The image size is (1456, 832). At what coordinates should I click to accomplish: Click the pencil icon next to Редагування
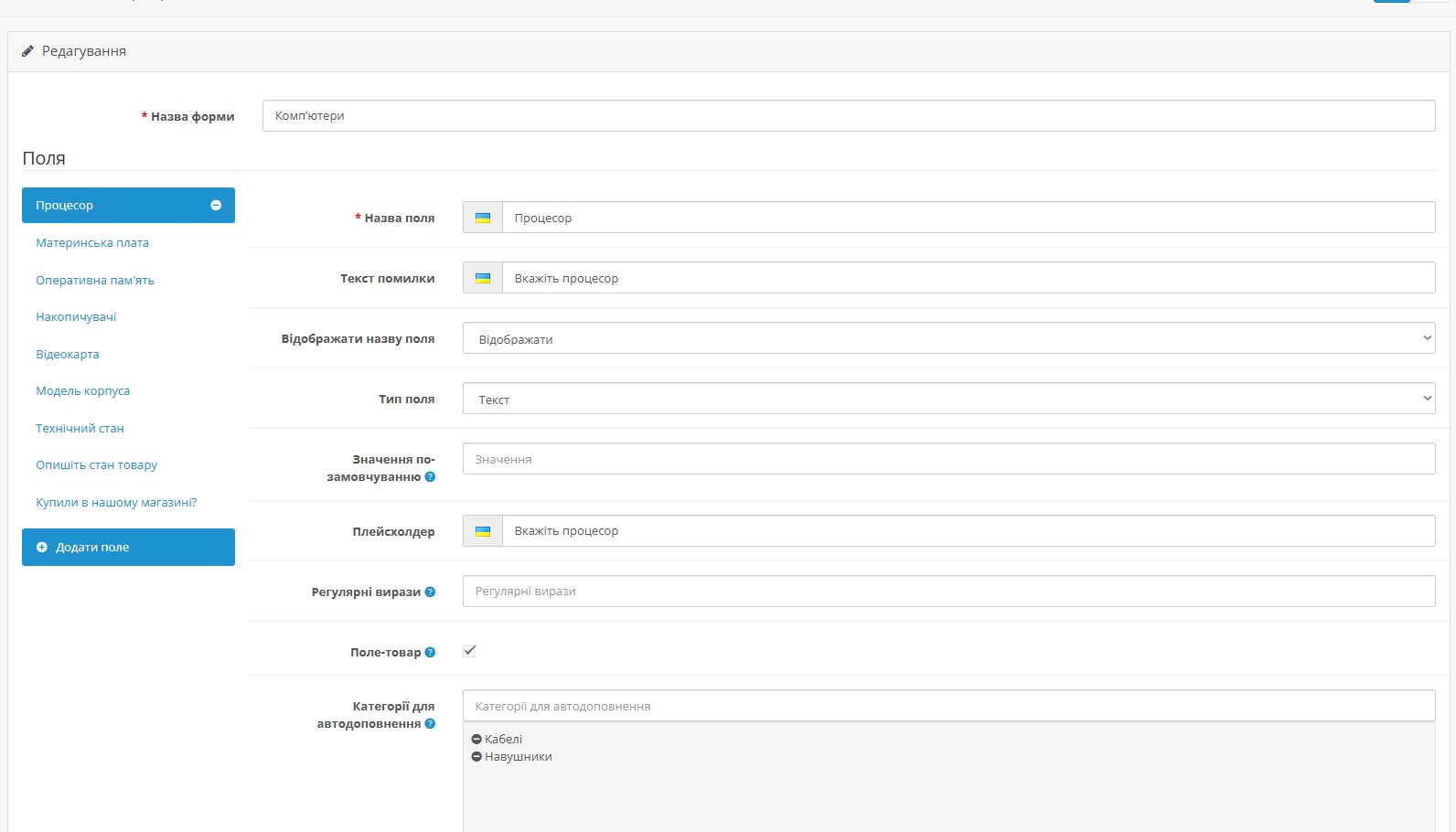27,51
